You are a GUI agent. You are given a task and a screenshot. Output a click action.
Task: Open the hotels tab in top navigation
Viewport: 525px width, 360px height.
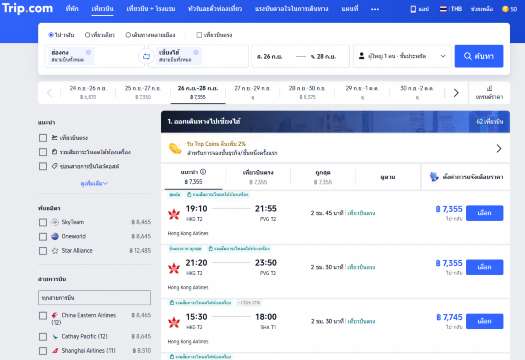[72, 9]
